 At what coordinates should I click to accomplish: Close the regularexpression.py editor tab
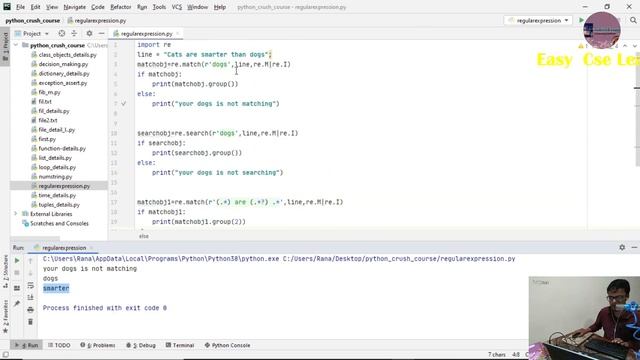pyautogui.click(x=178, y=33)
